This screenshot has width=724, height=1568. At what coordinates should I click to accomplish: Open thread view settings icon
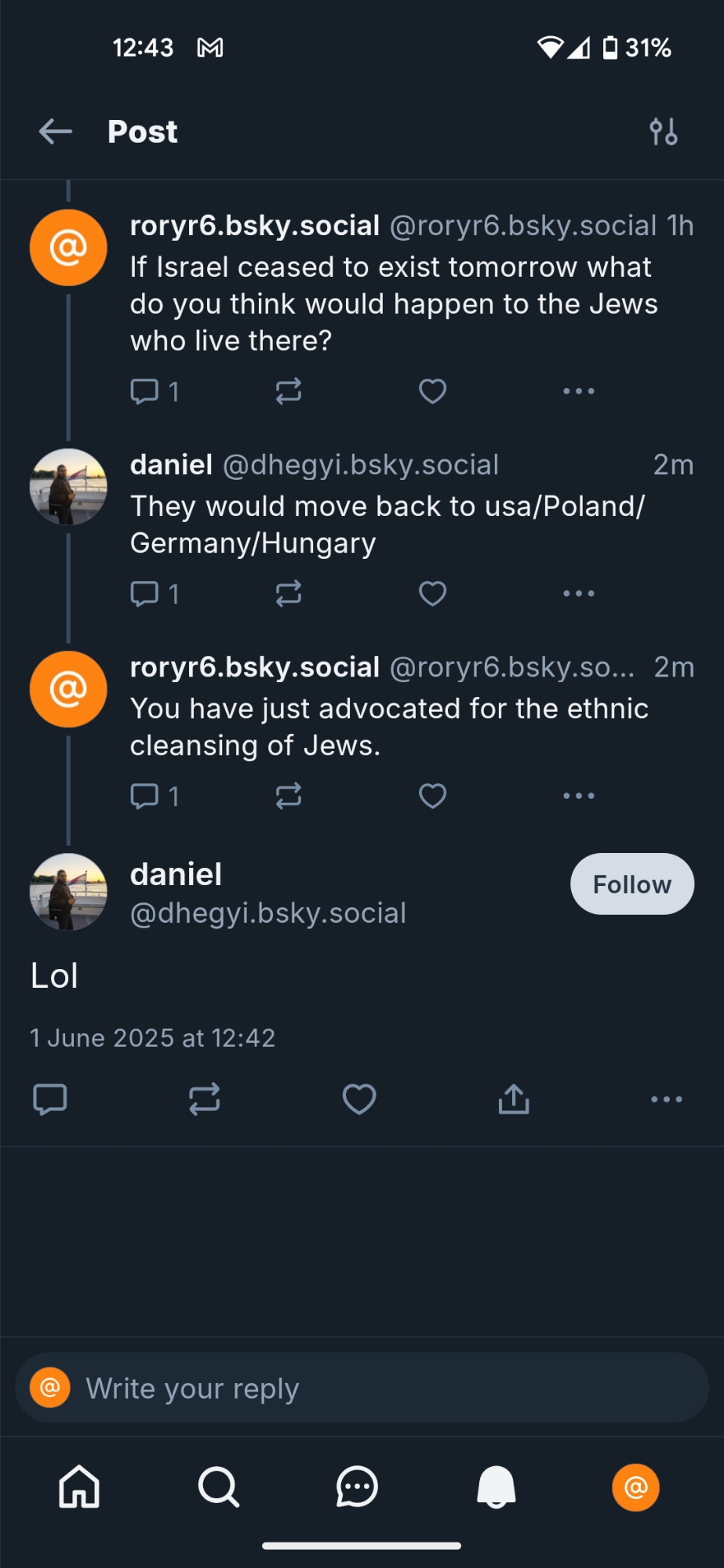664,132
